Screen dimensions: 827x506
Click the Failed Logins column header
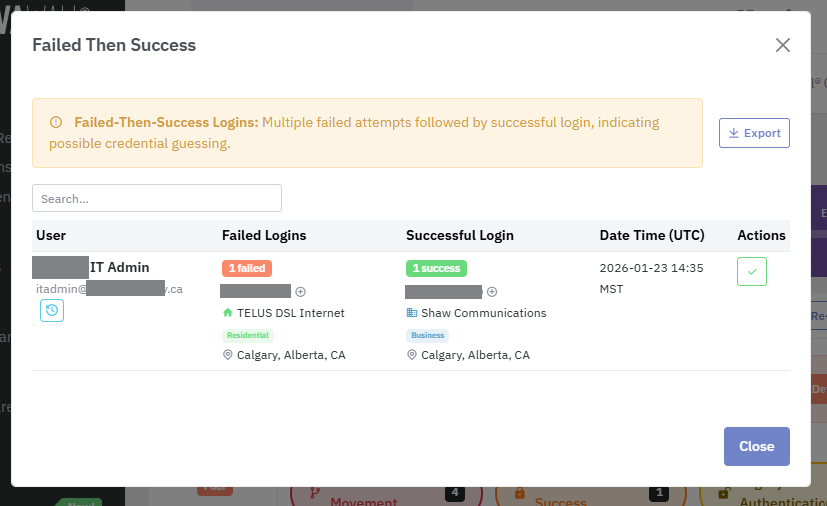tap(264, 235)
